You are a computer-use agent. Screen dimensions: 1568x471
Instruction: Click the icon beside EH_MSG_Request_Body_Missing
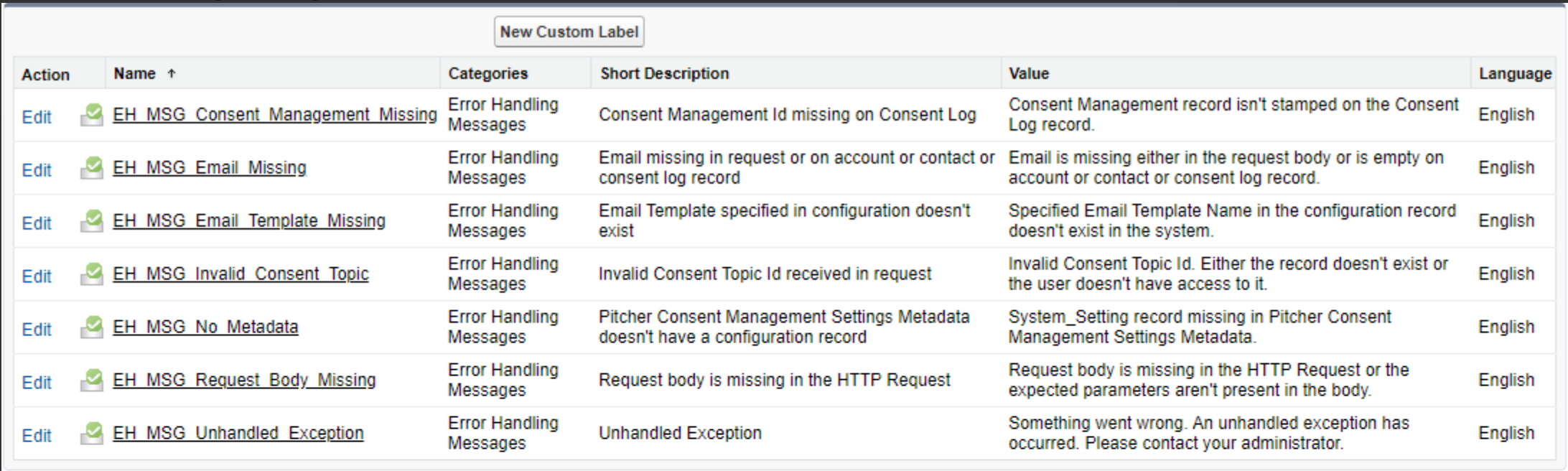point(91,381)
